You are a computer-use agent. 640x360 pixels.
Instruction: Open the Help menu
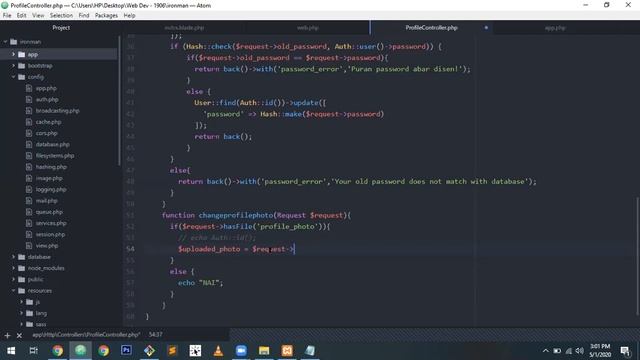tap(129, 16)
